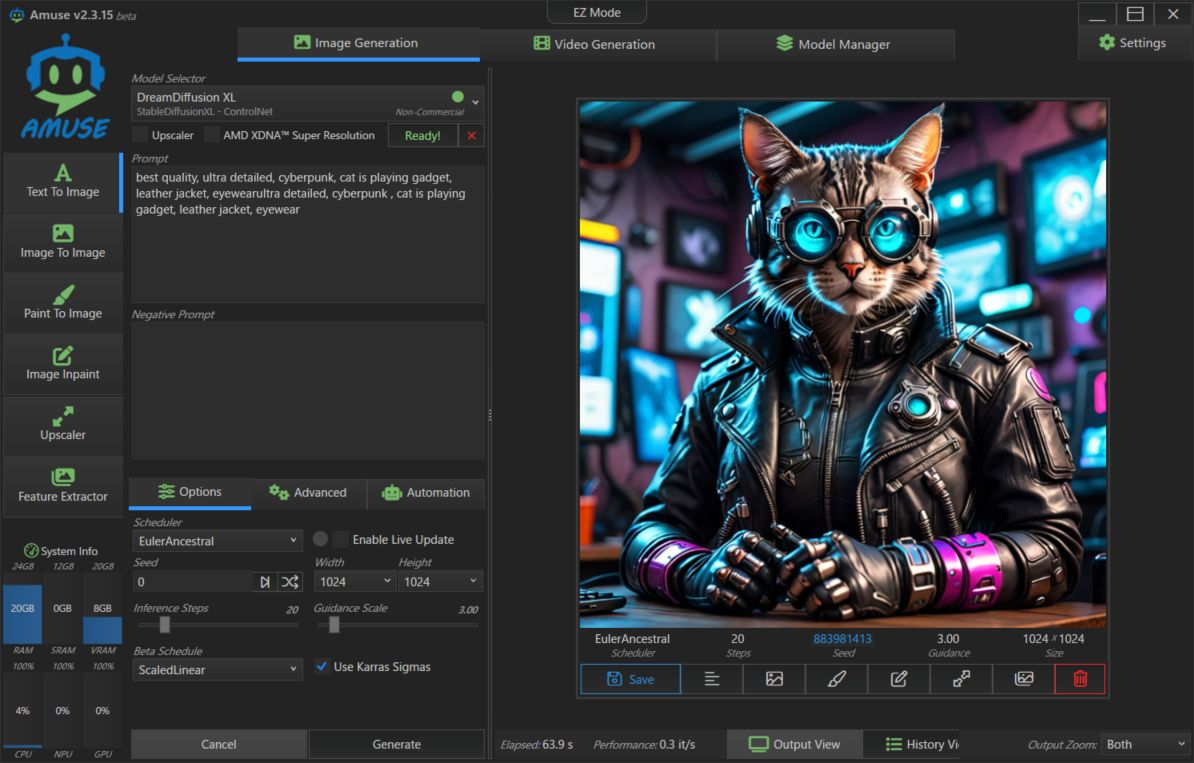Screen dimensions: 1194x763
Task: Open the Image To Image mode
Action: pyautogui.click(x=63, y=242)
